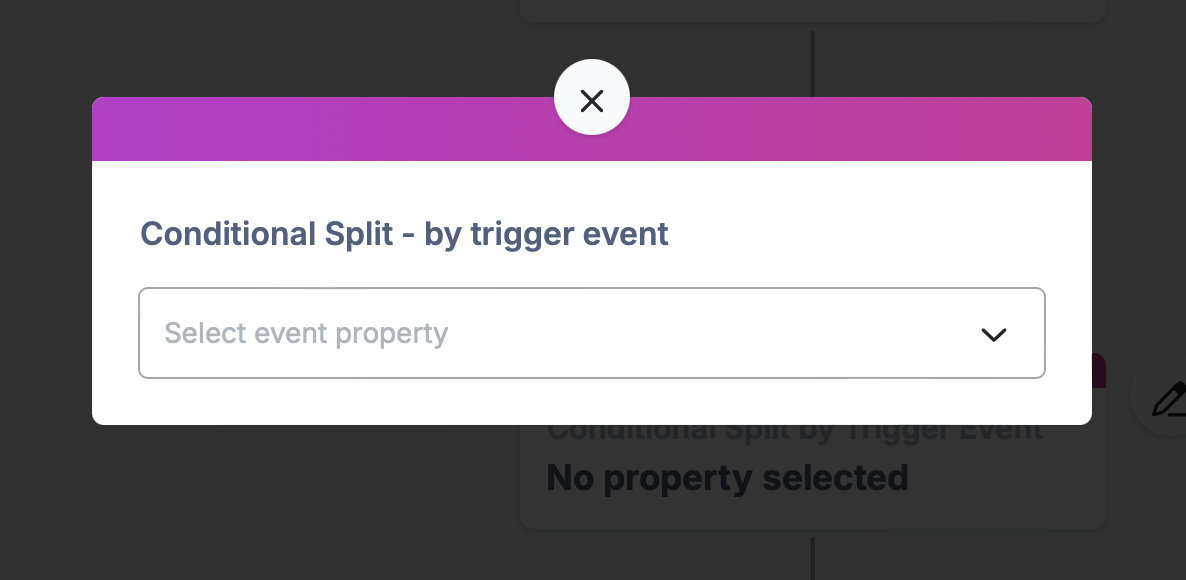Click the vertical connector line above the modal
This screenshot has height=580, width=1186.
812,64
